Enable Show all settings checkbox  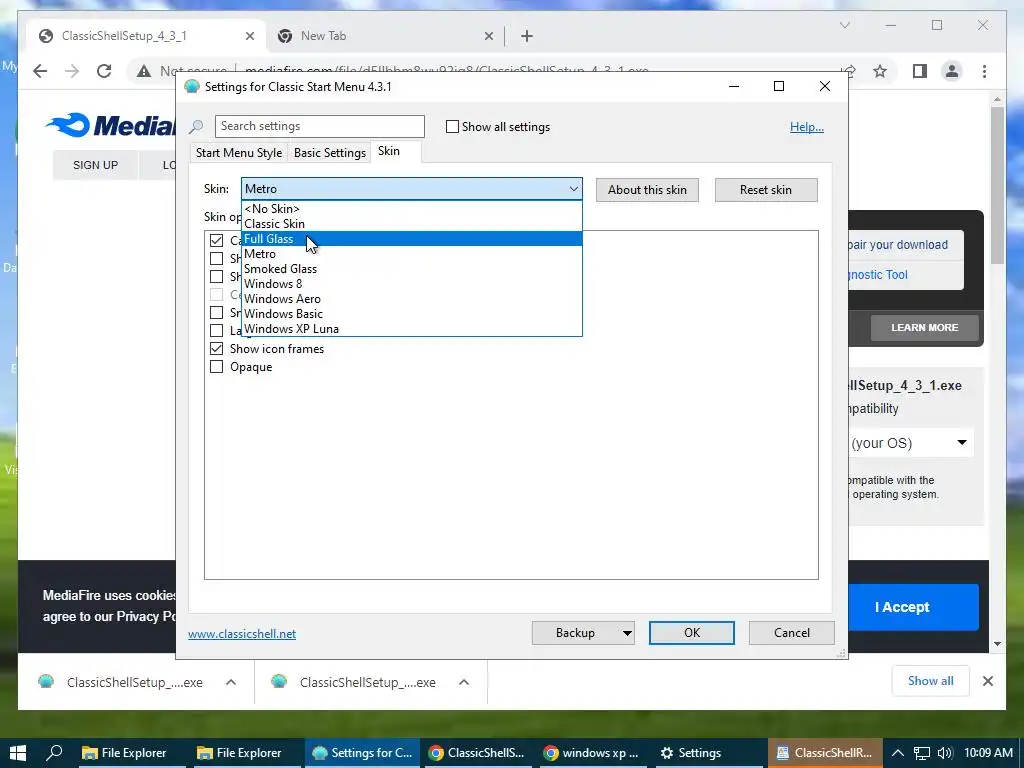[x=452, y=127]
